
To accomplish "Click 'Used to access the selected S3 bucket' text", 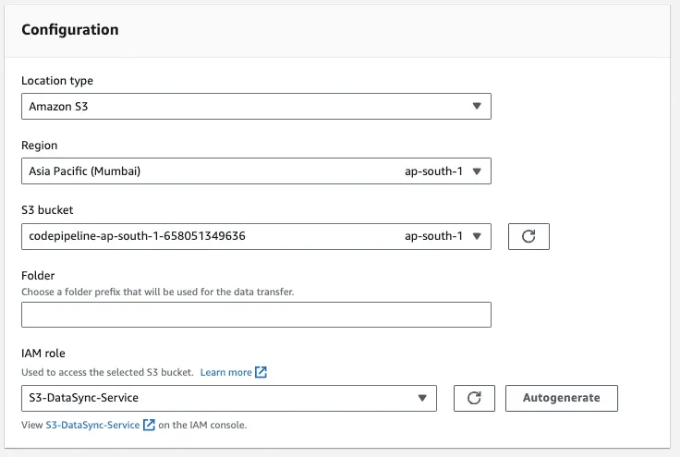I will tap(107, 372).
